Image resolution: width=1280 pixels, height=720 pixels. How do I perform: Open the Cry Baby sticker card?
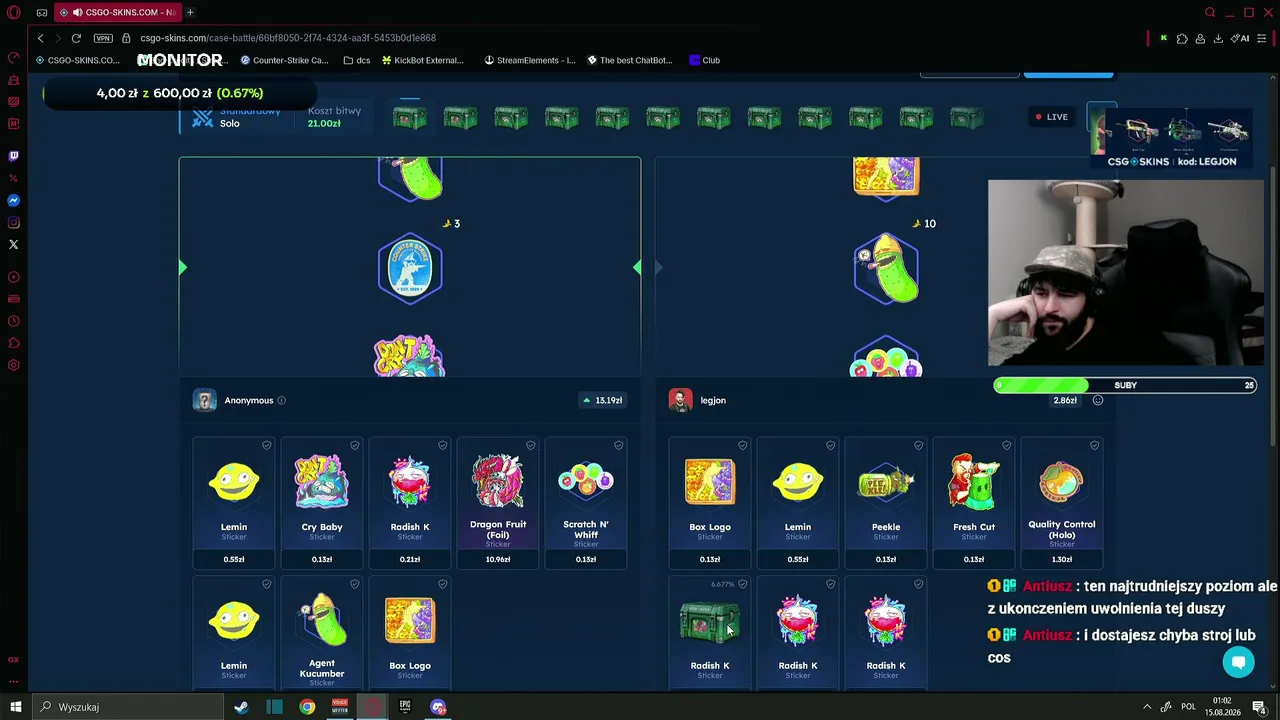(322, 503)
